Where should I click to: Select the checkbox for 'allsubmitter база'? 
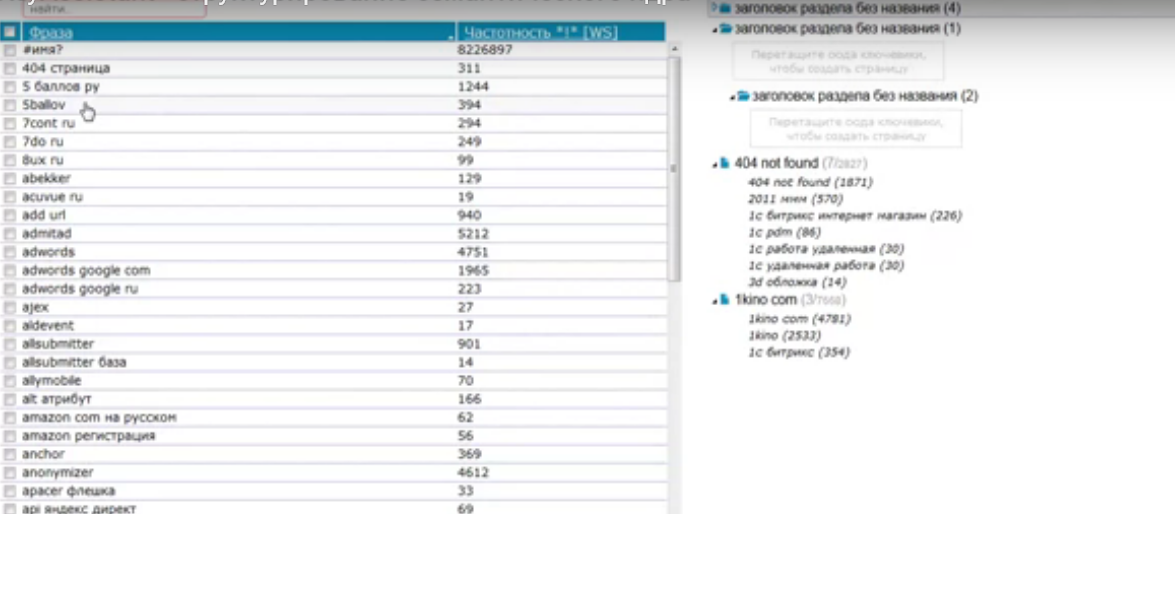coord(10,363)
